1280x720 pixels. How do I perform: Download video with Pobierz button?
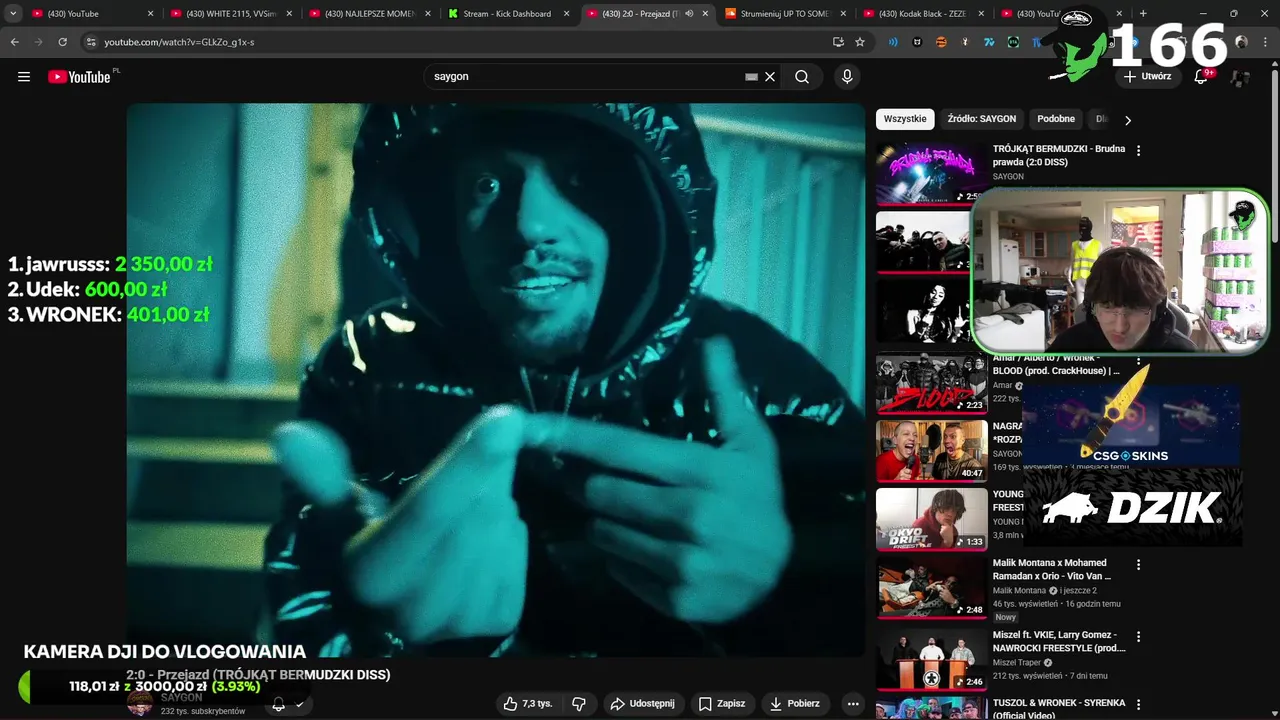(x=794, y=704)
